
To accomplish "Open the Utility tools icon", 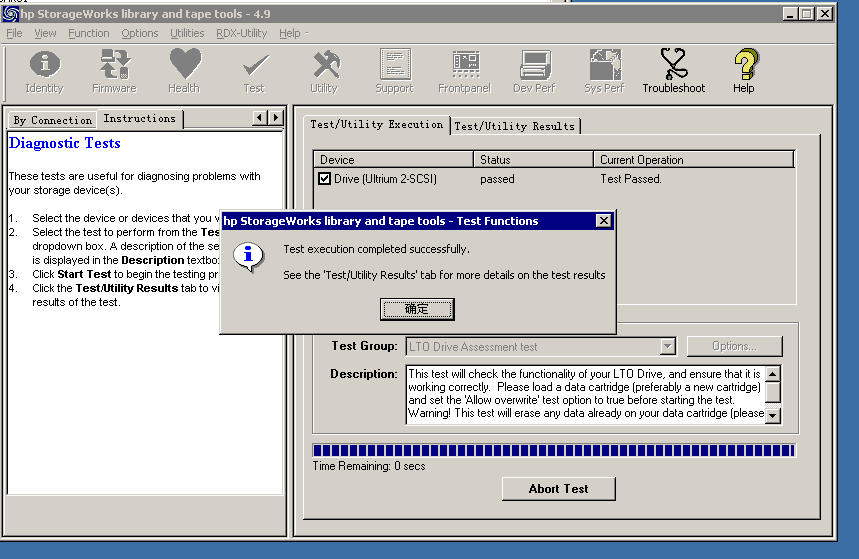I will click(x=325, y=71).
